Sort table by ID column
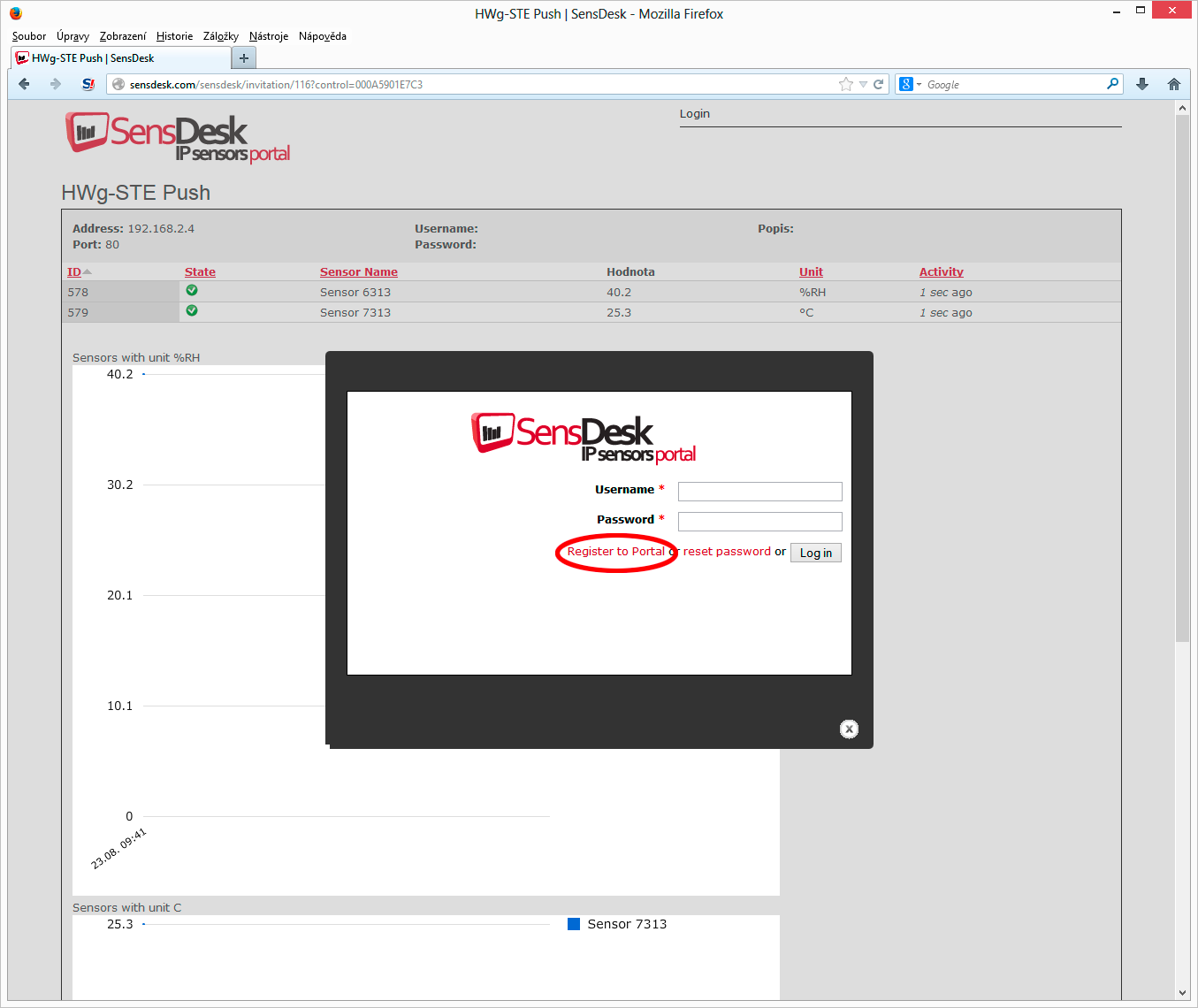Viewport: 1198px width, 1008px height. pos(74,271)
